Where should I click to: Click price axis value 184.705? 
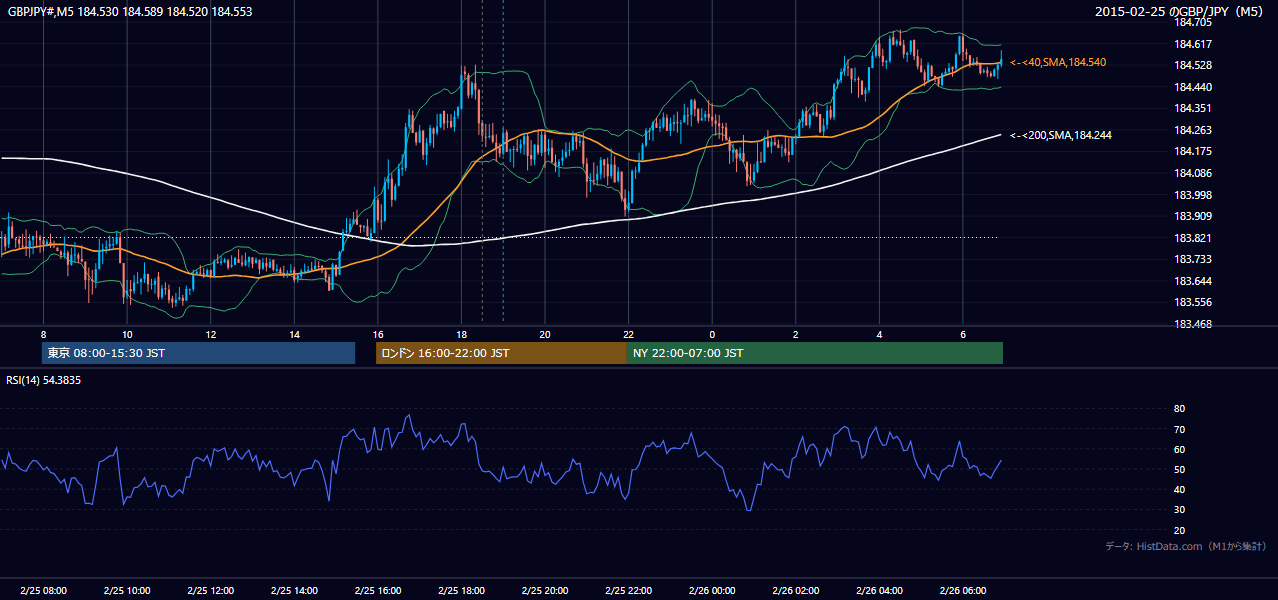click(1193, 22)
